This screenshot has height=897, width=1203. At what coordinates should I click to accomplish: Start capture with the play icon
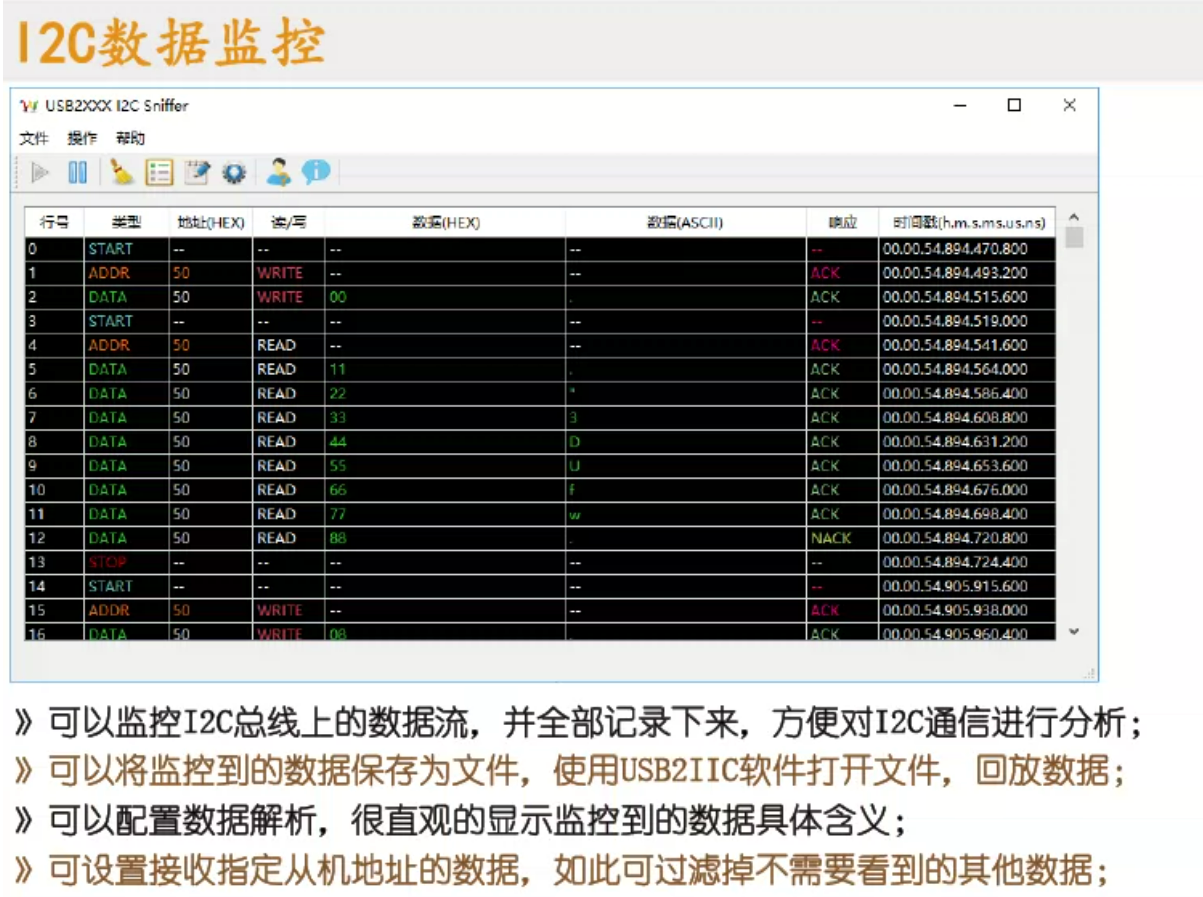click(x=41, y=173)
